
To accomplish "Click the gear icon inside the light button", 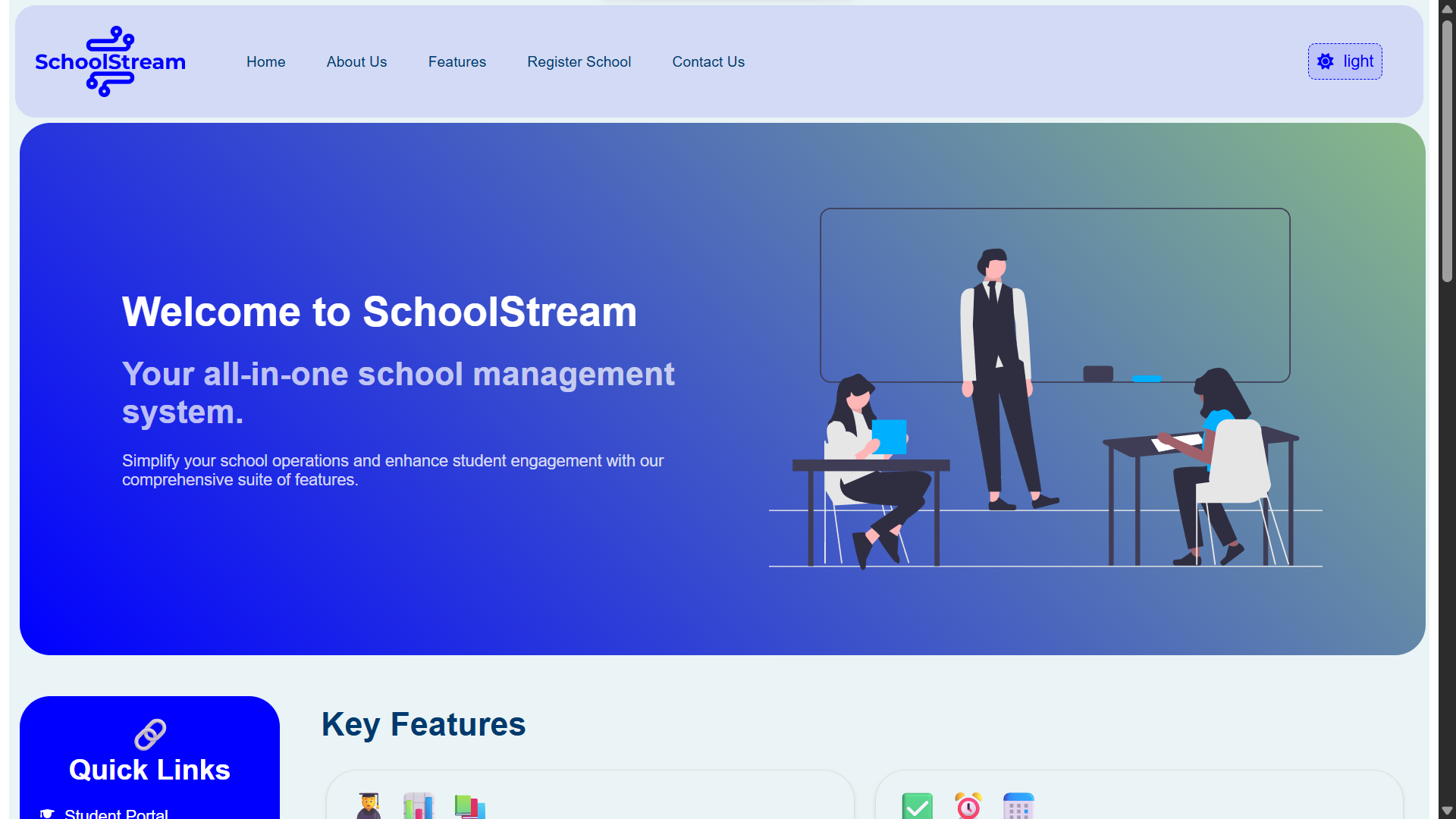I will point(1326,61).
